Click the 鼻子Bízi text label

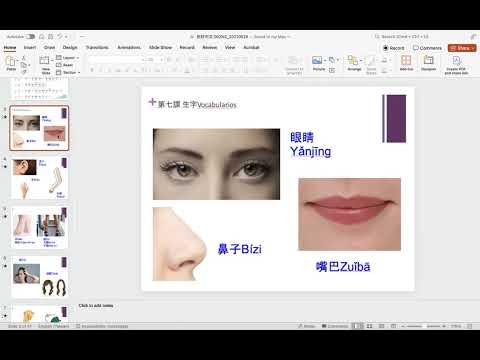click(239, 249)
